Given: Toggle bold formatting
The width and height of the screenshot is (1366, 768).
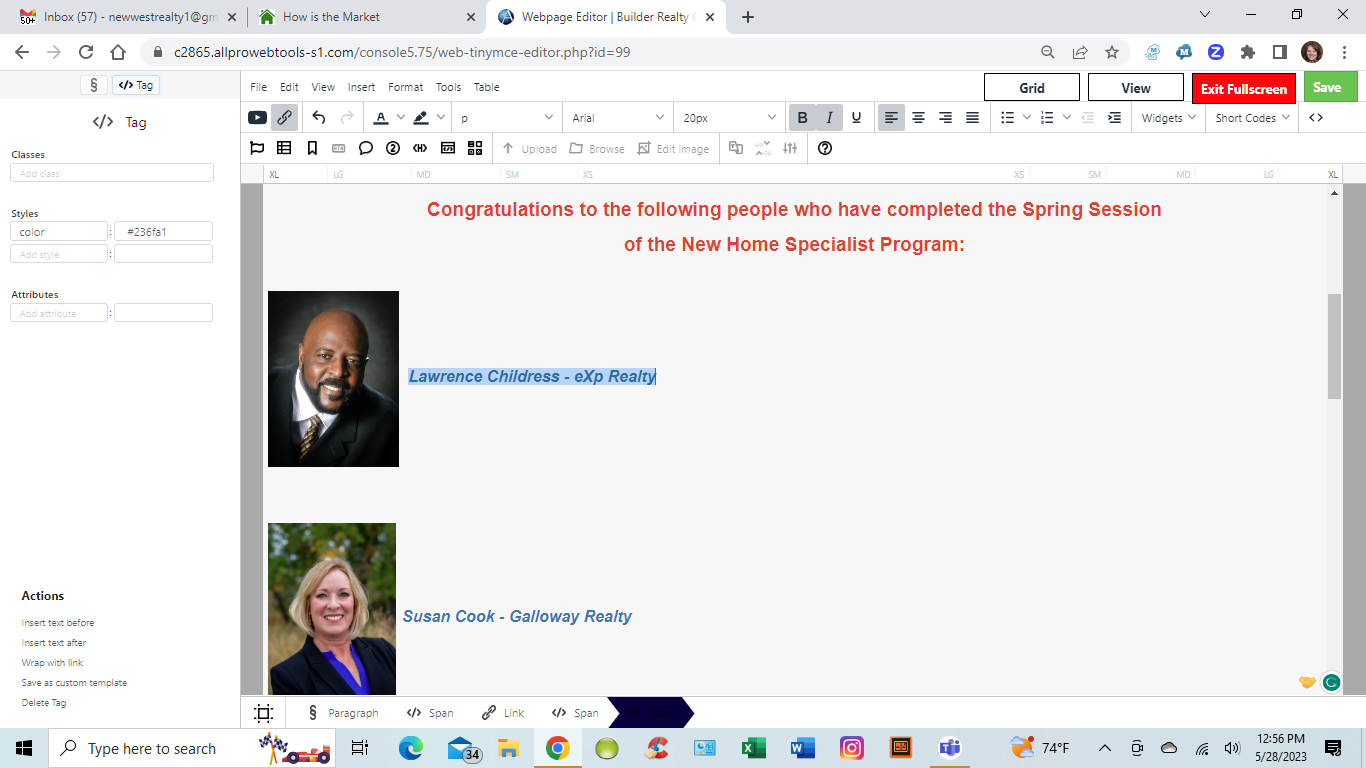Looking at the screenshot, I should [802, 118].
